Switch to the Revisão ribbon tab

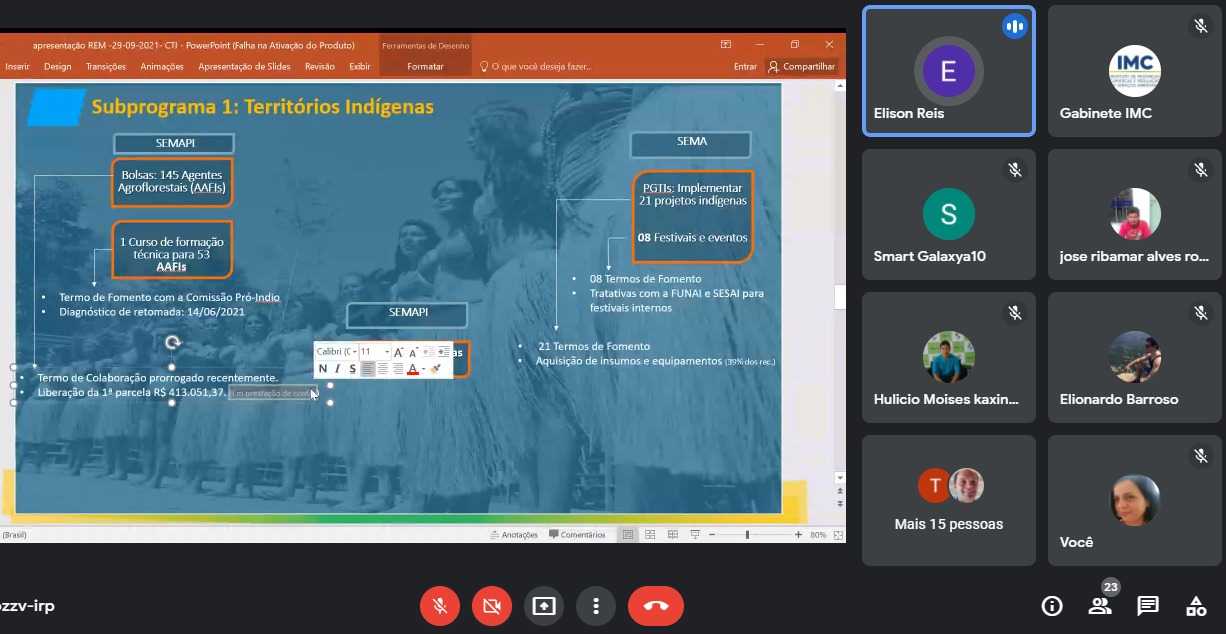320,67
